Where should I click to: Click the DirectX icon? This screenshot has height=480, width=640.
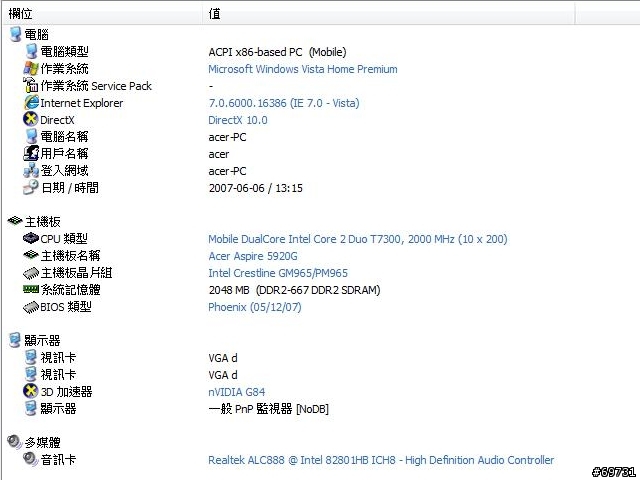[31, 119]
